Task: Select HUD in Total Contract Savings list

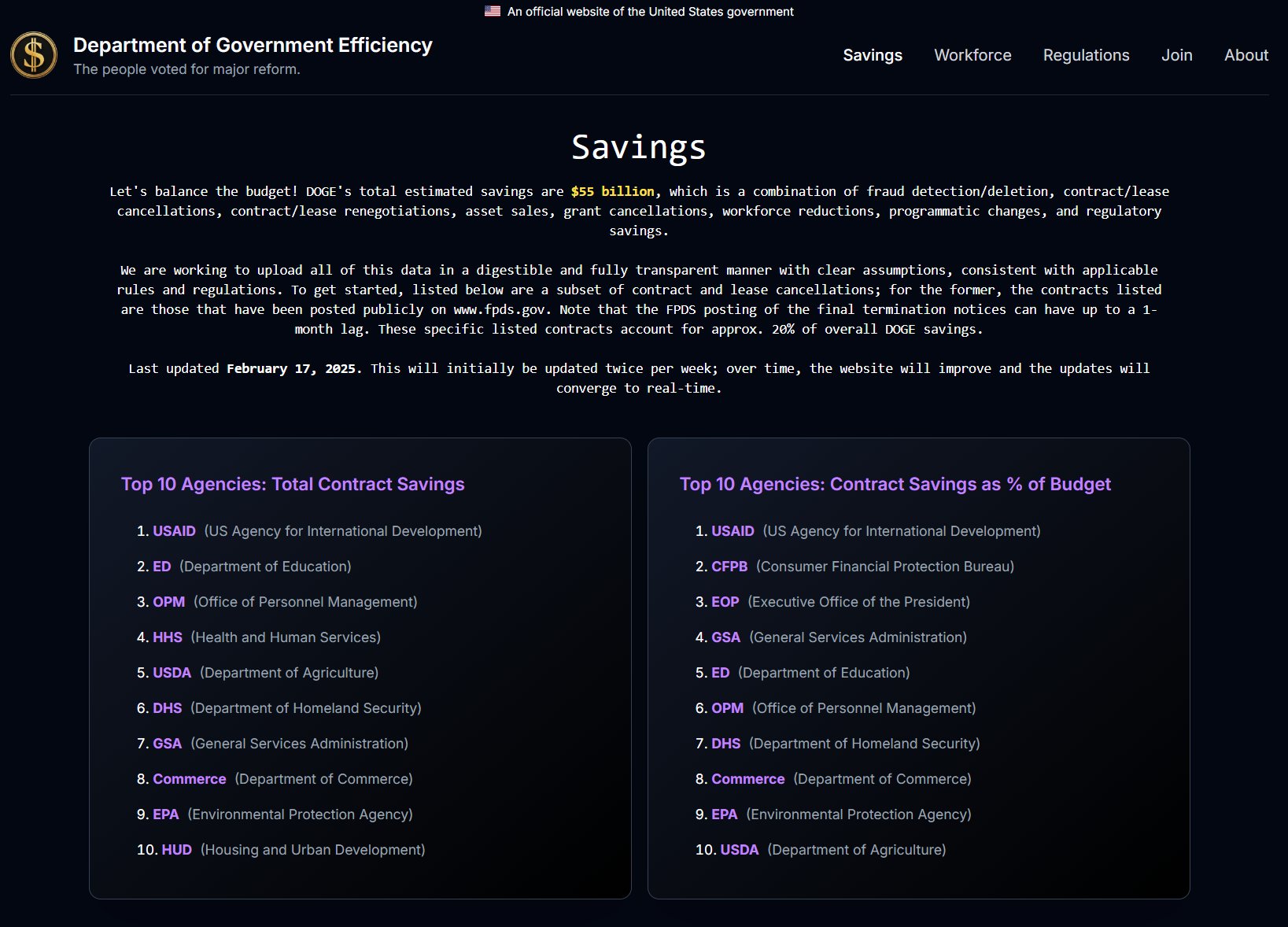Action: pyautogui.click(x=177, y=850)
